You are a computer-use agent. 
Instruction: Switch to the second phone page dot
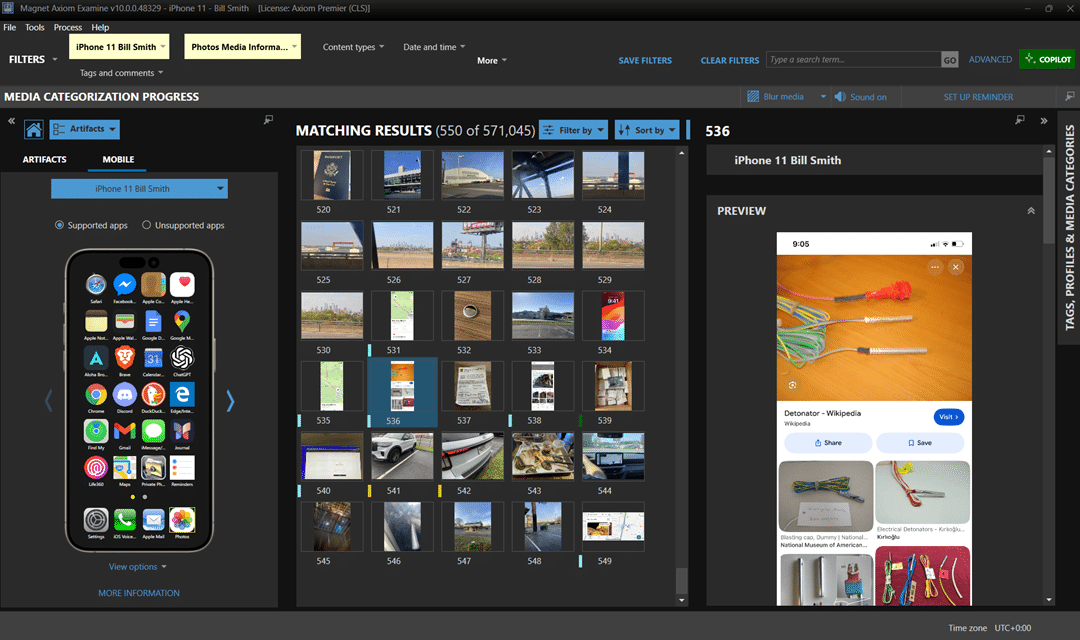(x=145, y=497)
